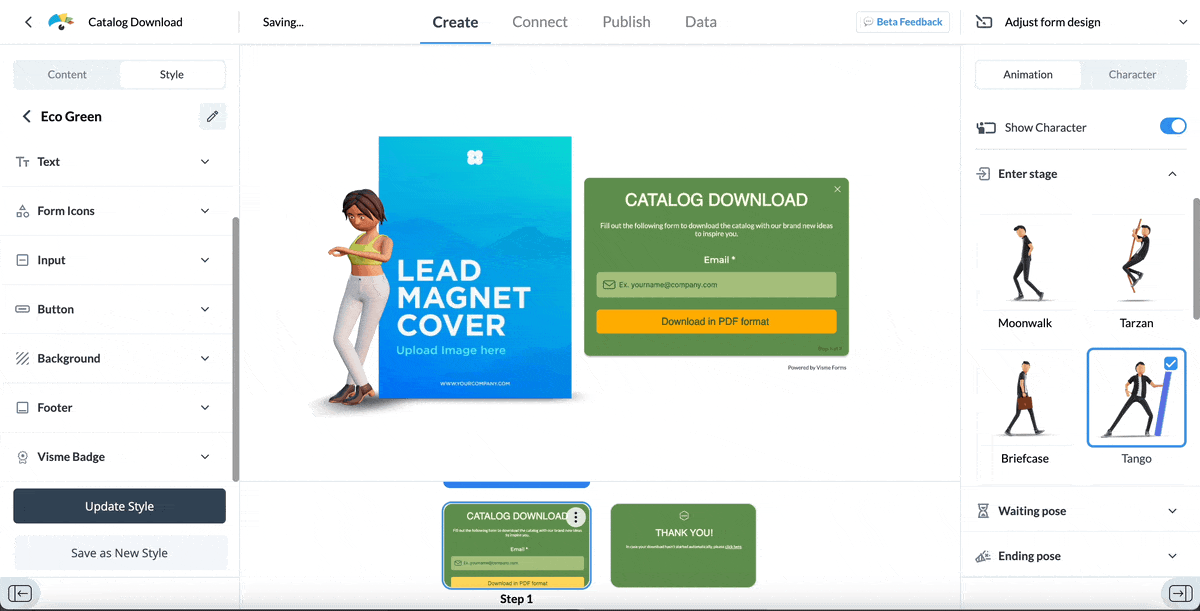This screenshot has height=611, width=1200.
Task: Open the three-dot menu on the Catalog Download step
Action: click(575, 517)
